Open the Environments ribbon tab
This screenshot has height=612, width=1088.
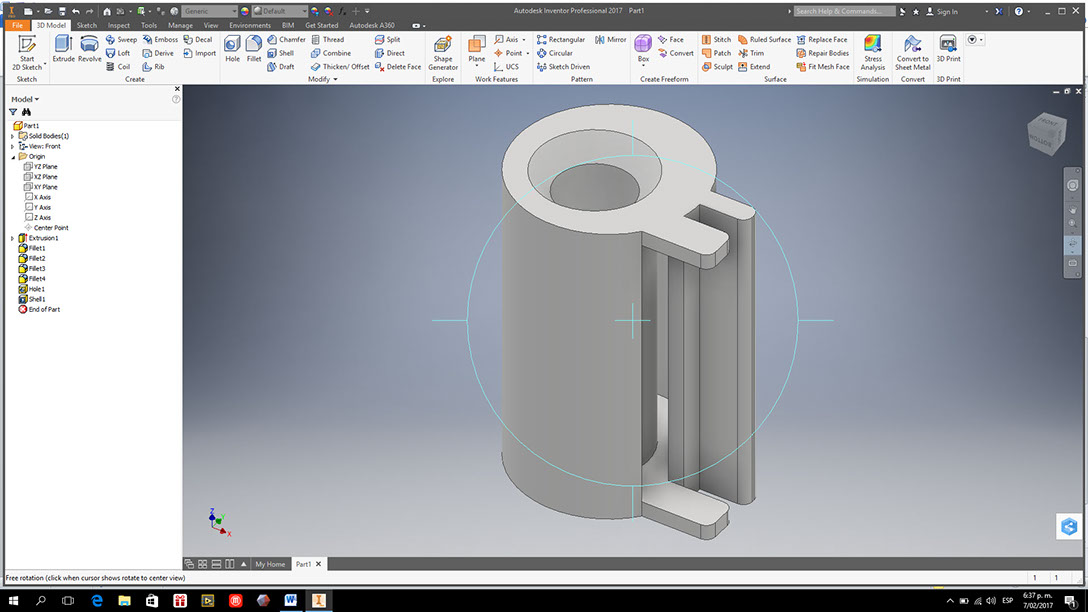tap(250, 25)
